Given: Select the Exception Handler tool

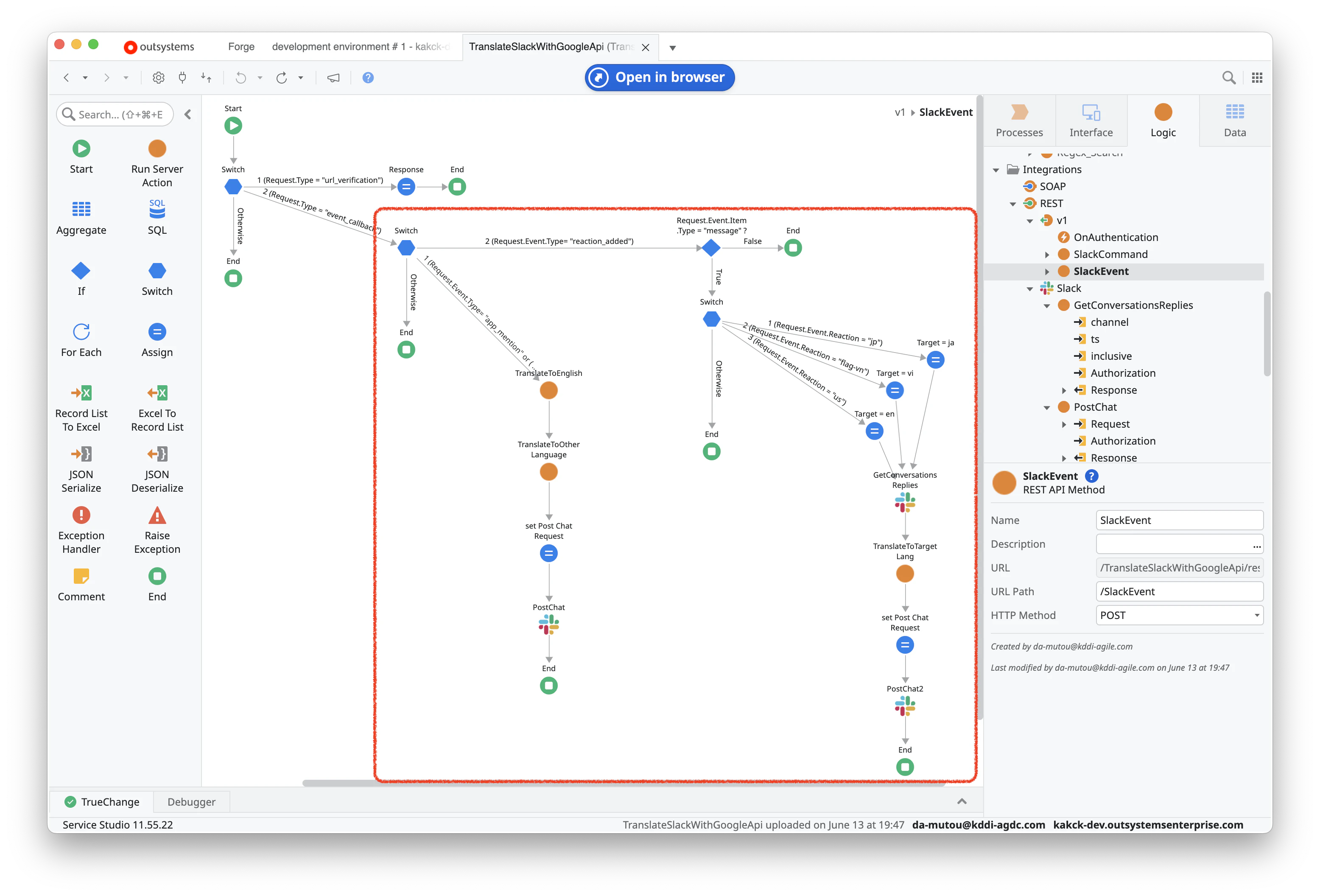Looking at the screenshot, I should point(81,530).
